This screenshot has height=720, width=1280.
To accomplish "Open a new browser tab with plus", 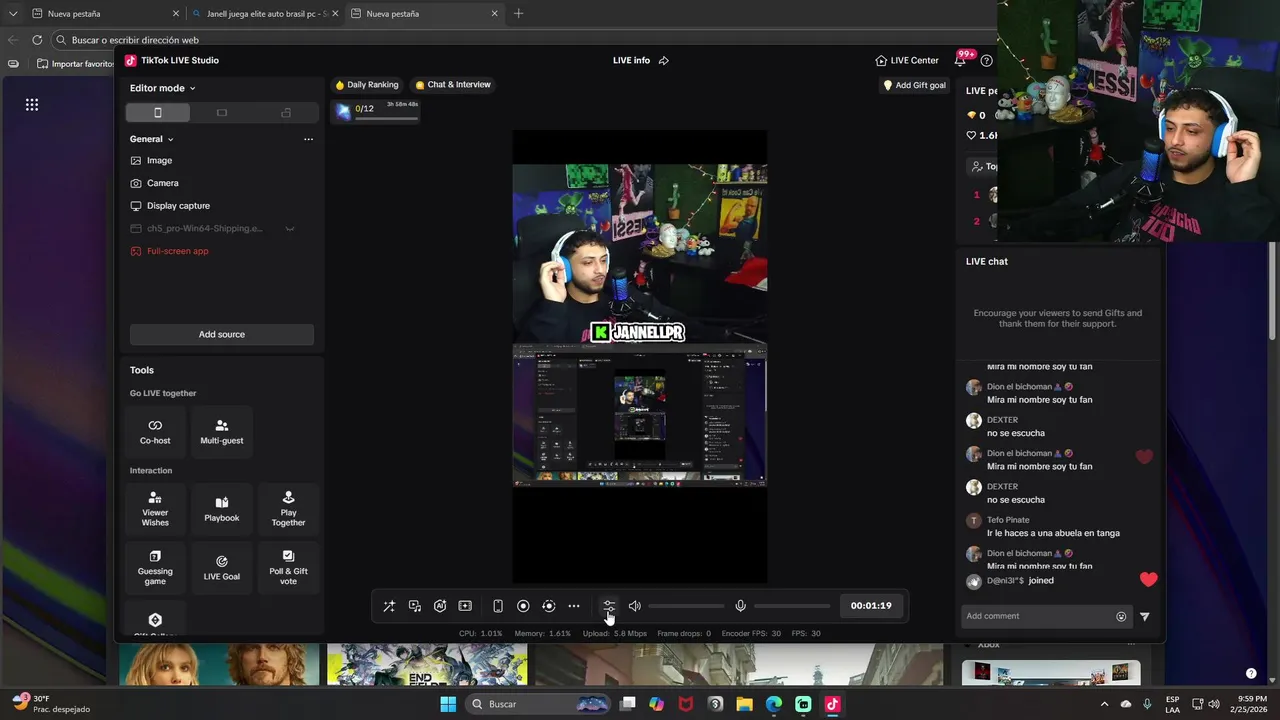I will tap(518, 14).
